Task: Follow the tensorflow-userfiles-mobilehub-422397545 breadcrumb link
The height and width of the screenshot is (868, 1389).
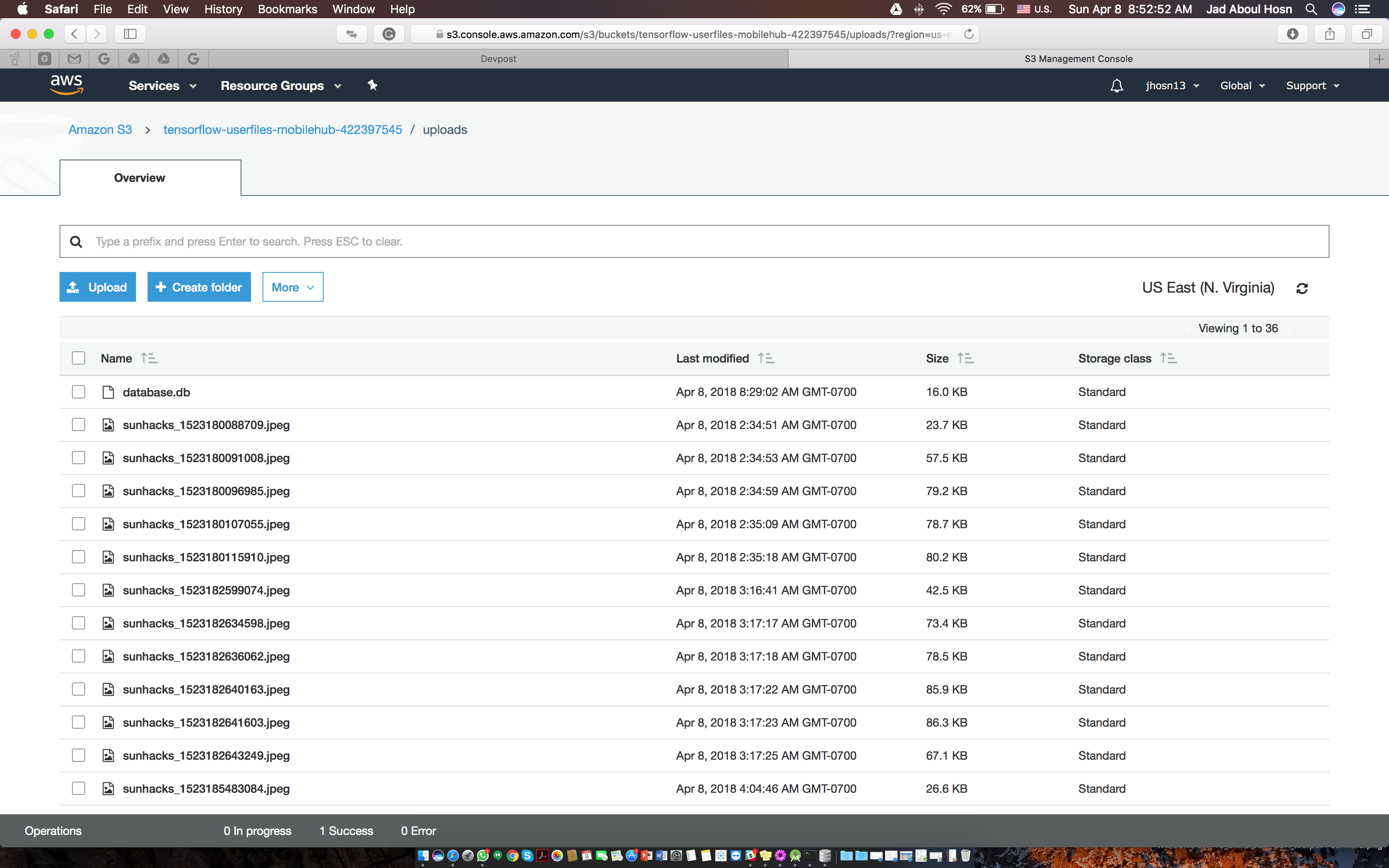Action: point(282,130)
